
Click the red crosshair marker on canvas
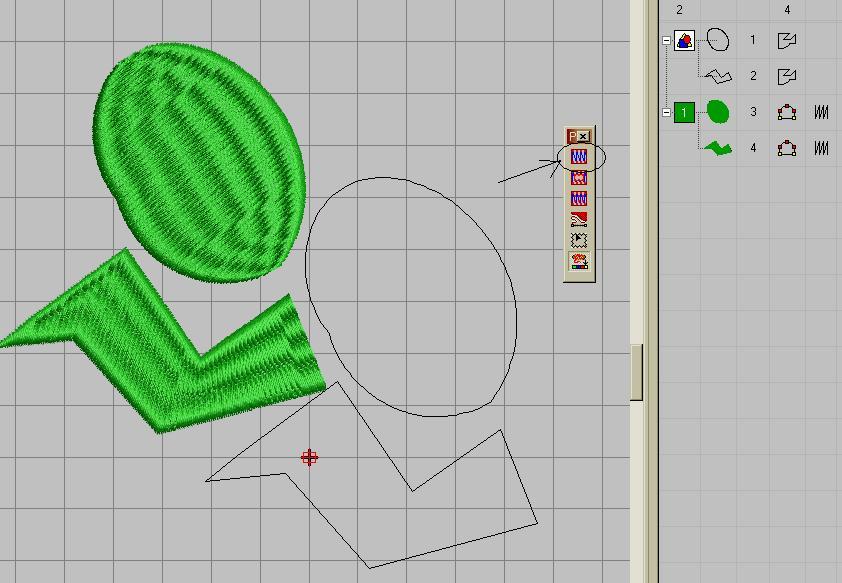(310, 458)
